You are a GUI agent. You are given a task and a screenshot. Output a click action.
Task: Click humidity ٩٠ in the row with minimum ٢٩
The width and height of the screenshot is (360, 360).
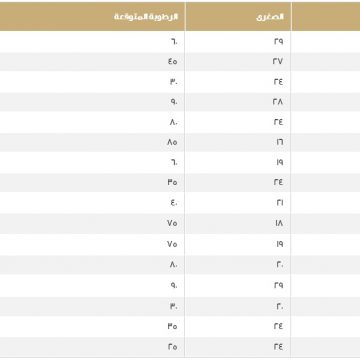(174, 285)
